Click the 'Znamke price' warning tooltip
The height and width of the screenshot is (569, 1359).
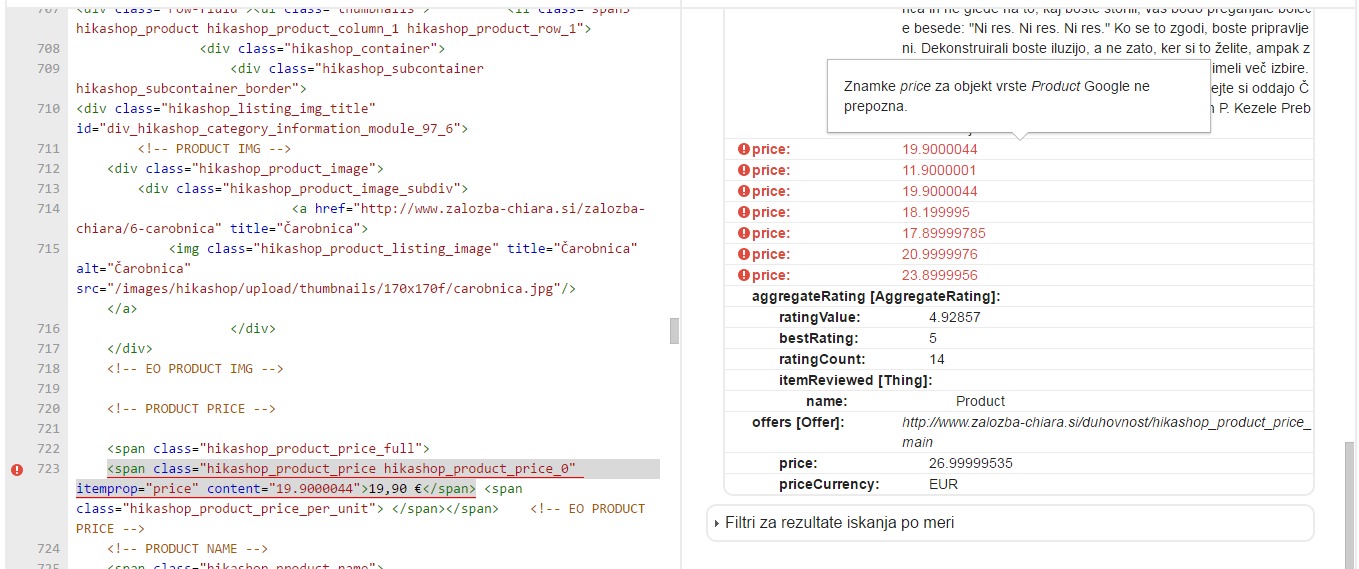coord(1018,96)
